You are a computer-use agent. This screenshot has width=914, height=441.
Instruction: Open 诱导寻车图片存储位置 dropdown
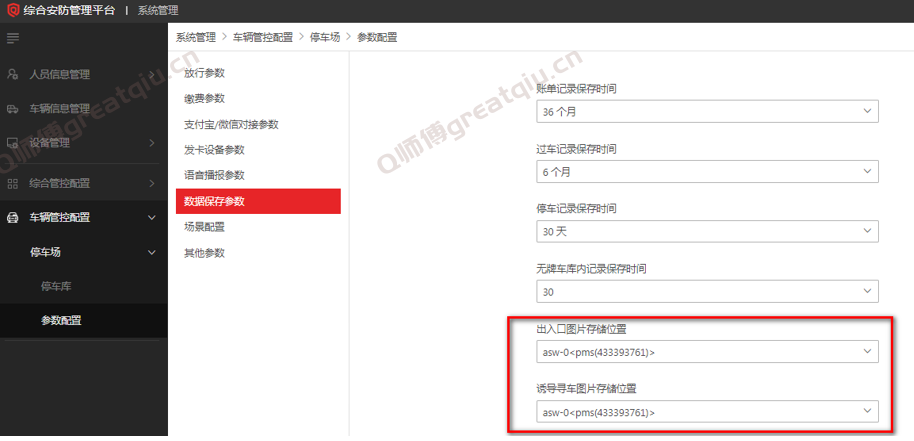point(707,412)
